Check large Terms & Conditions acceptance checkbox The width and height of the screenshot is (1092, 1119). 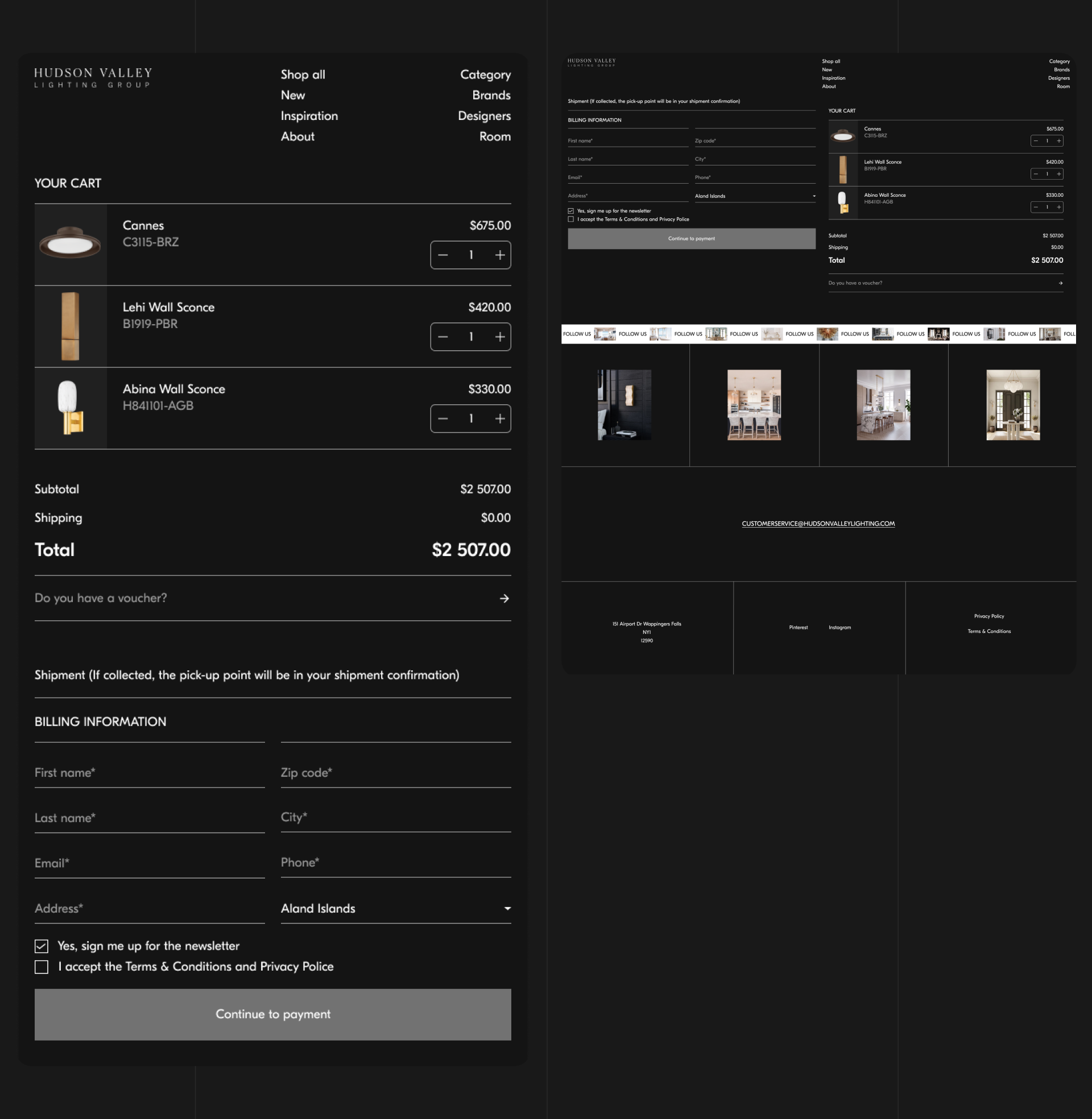[x=42, y=967]
